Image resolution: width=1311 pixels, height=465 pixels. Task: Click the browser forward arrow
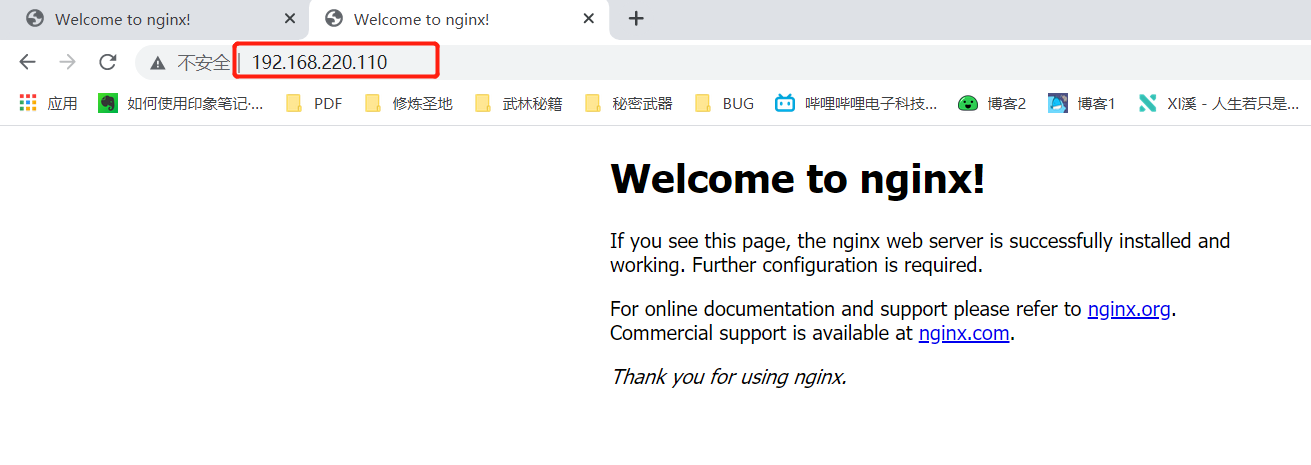click(67, 62)
